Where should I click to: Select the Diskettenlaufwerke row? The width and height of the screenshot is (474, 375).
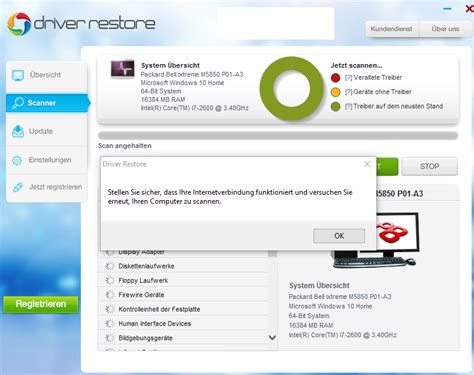coord(184,266)
